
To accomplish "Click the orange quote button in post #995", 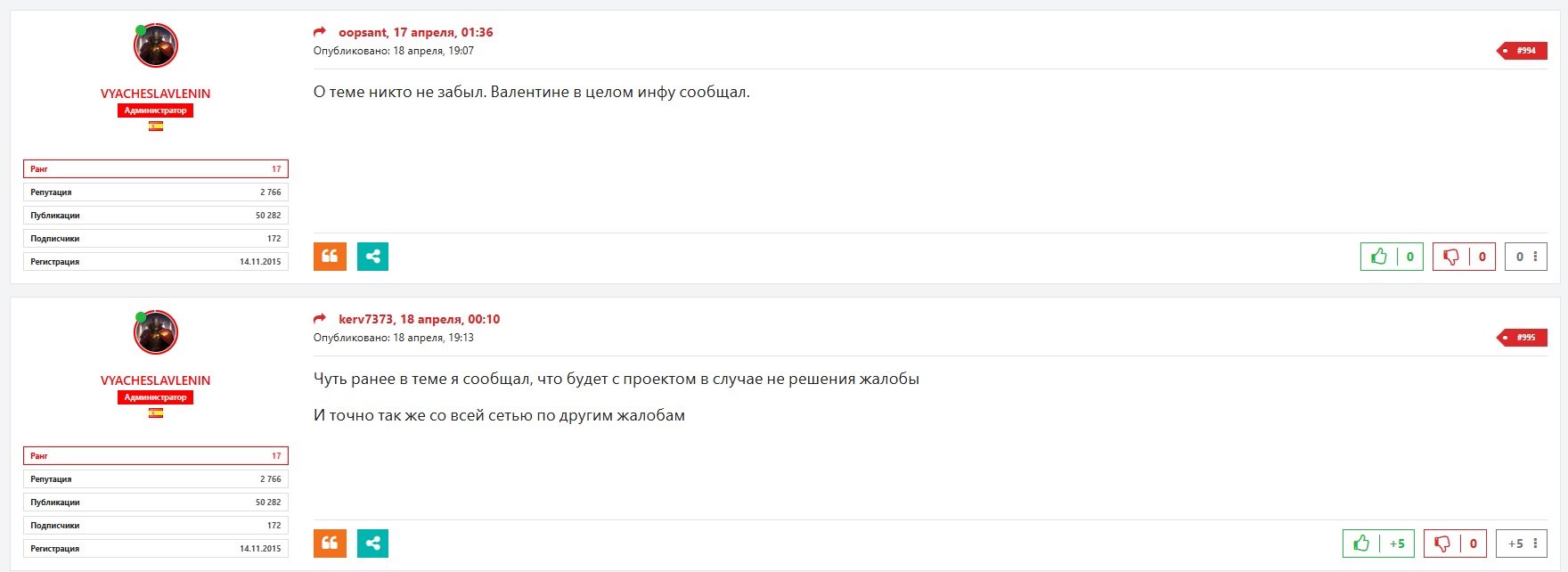I will tap(330, 543).
